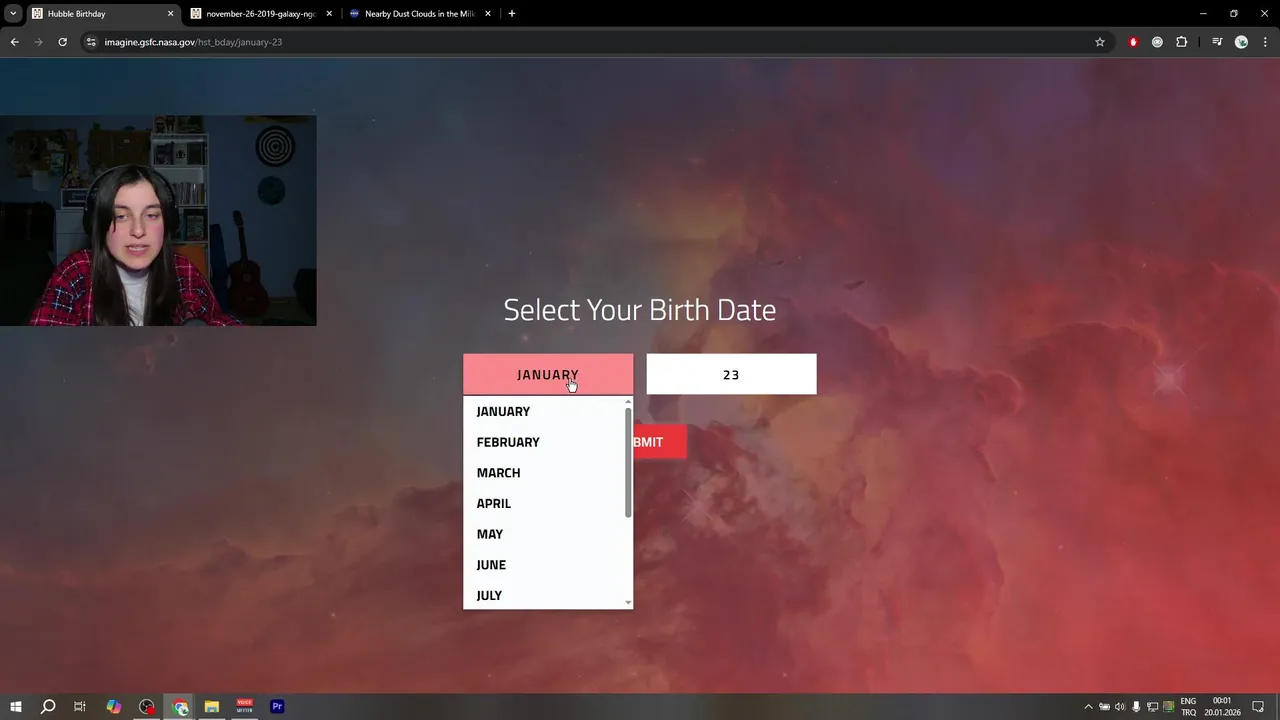Go back to the previous page
1280x720 pixels.
(x=14, y=42)
